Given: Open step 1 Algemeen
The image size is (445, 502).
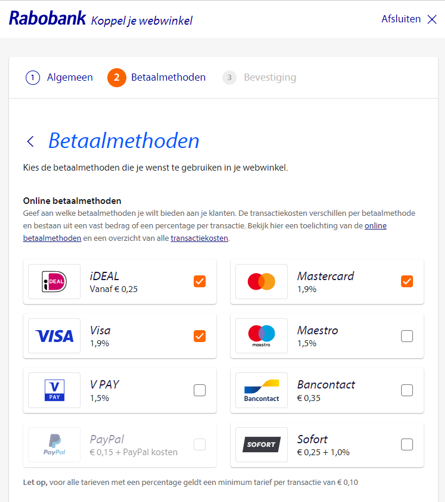Looking at the screenshot, I should pyautogui.click(x=59, y=77).
